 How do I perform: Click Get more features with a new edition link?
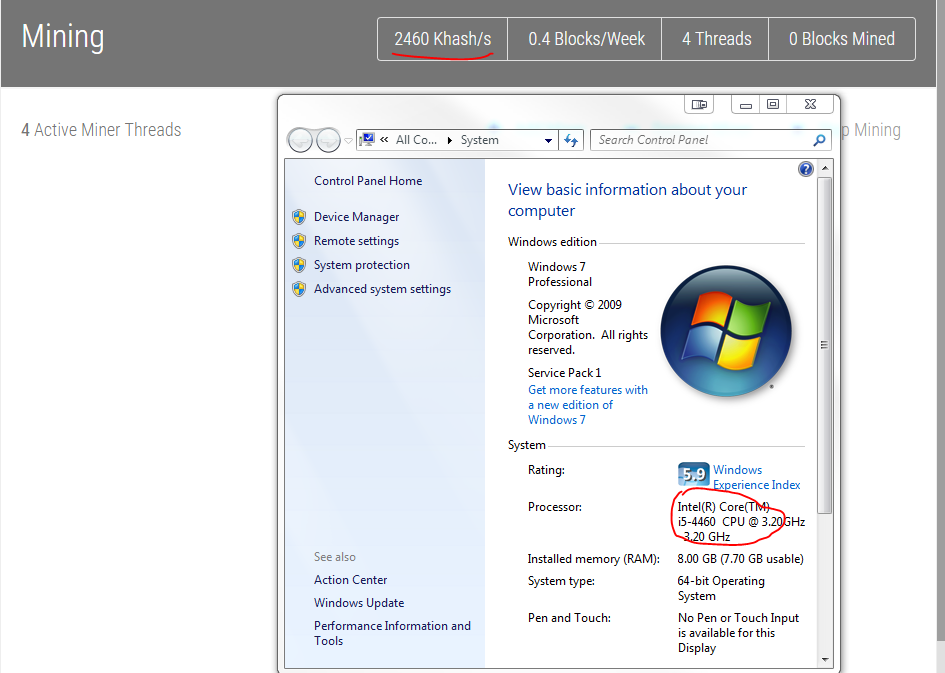588,405
